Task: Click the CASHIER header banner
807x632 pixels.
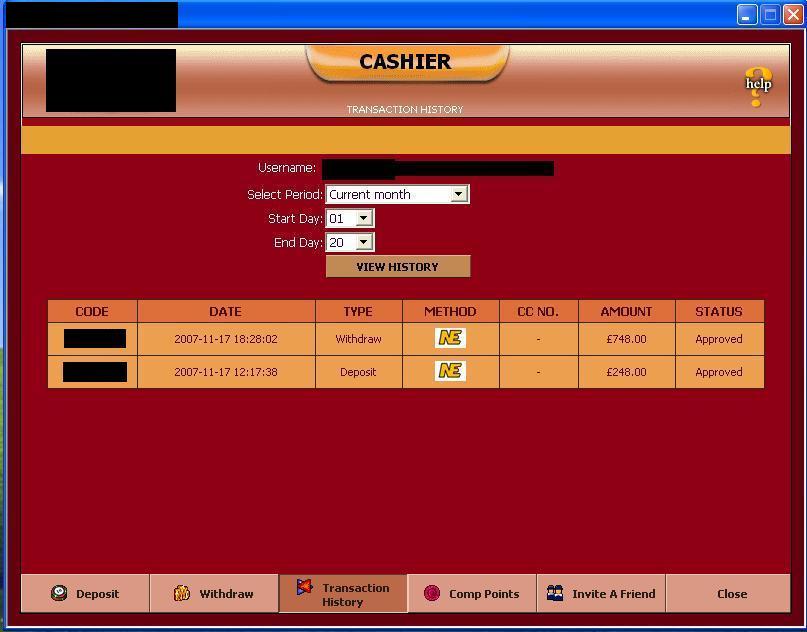Action: point(407,62)
